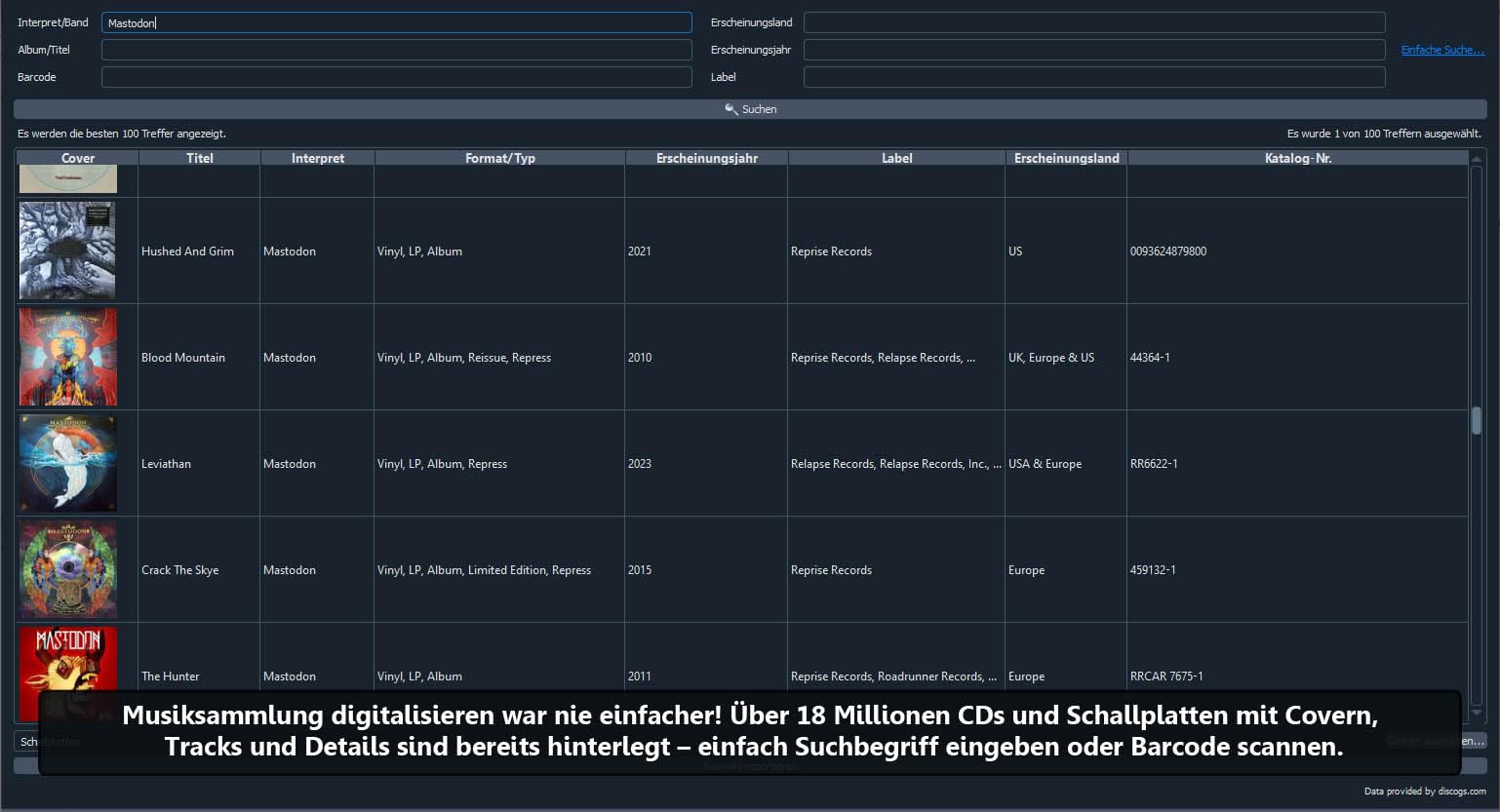1500x812 pixels.
Task: Select the Crack The Skye cover
Action: (x=67, y=569)
